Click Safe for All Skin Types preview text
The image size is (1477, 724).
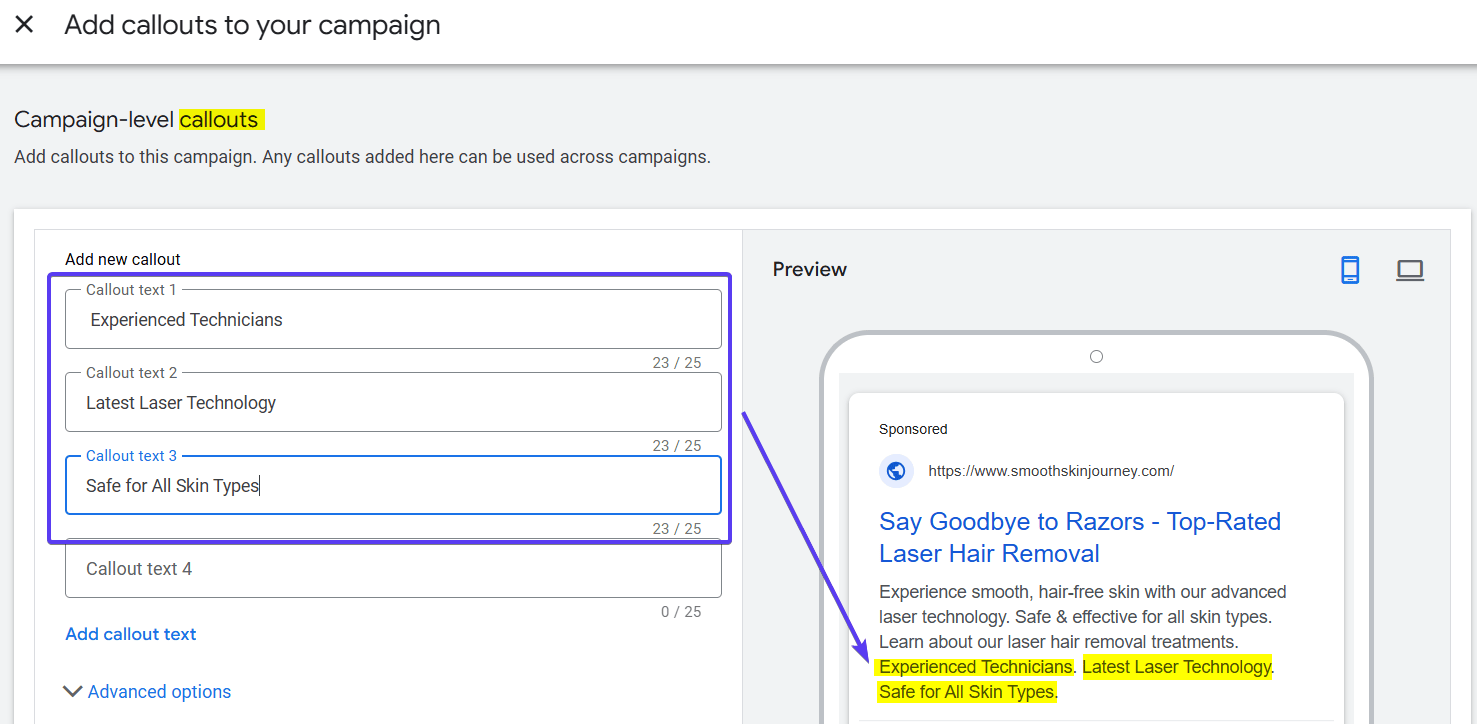(x=967, y=692)
